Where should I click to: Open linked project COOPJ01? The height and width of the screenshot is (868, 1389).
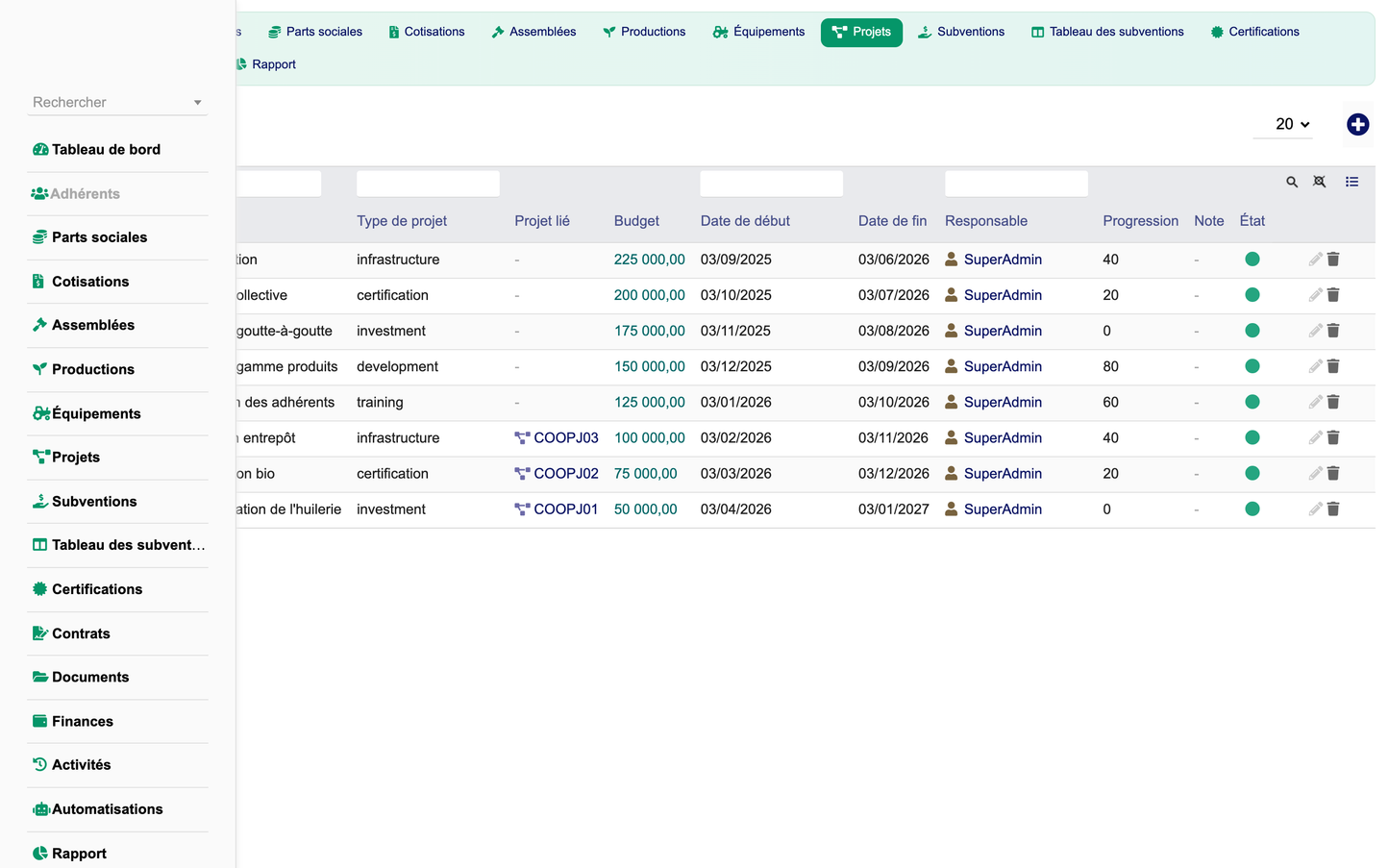(557, 509)
